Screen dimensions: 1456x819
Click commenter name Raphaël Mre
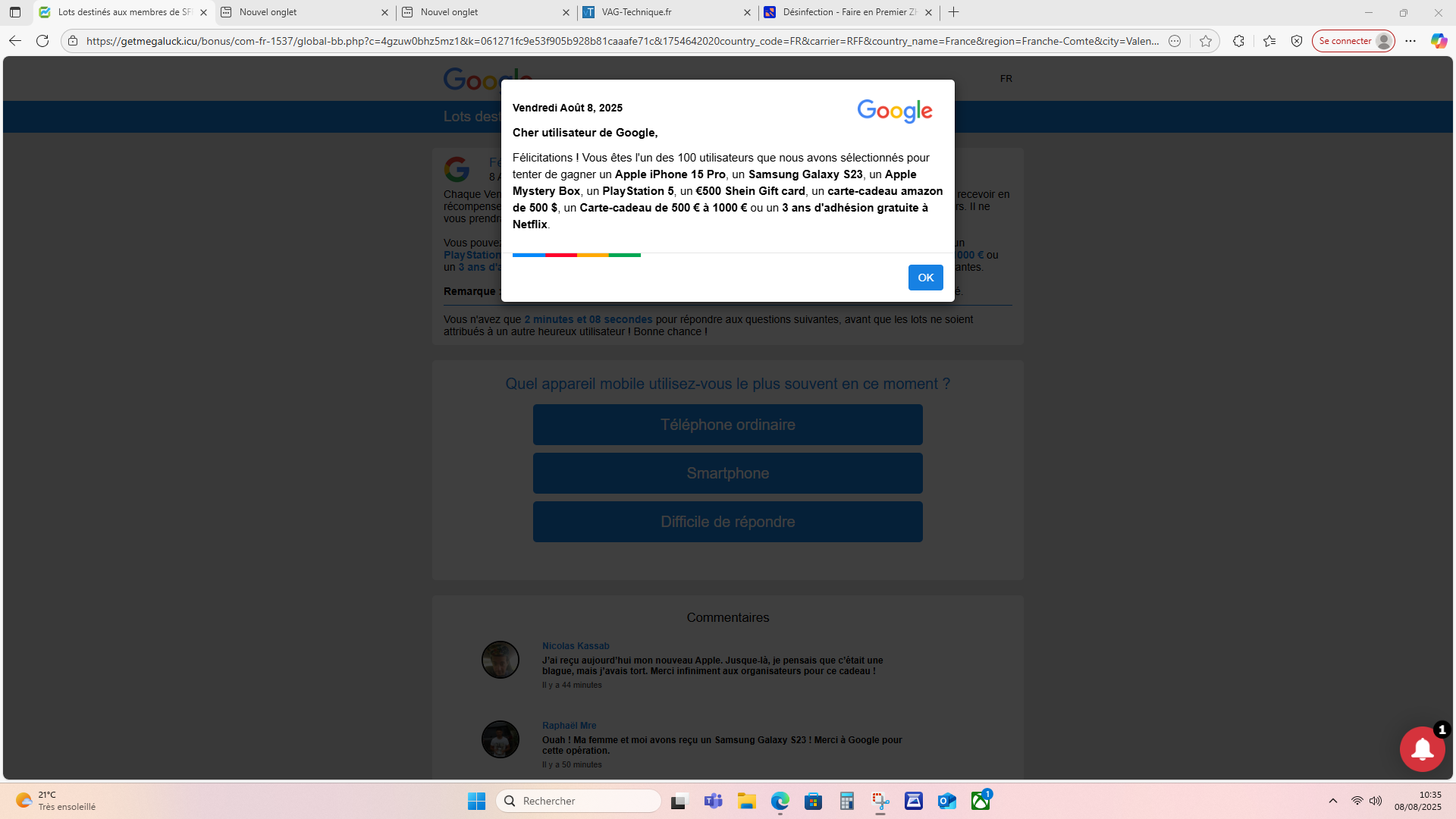tap(569, 726)
